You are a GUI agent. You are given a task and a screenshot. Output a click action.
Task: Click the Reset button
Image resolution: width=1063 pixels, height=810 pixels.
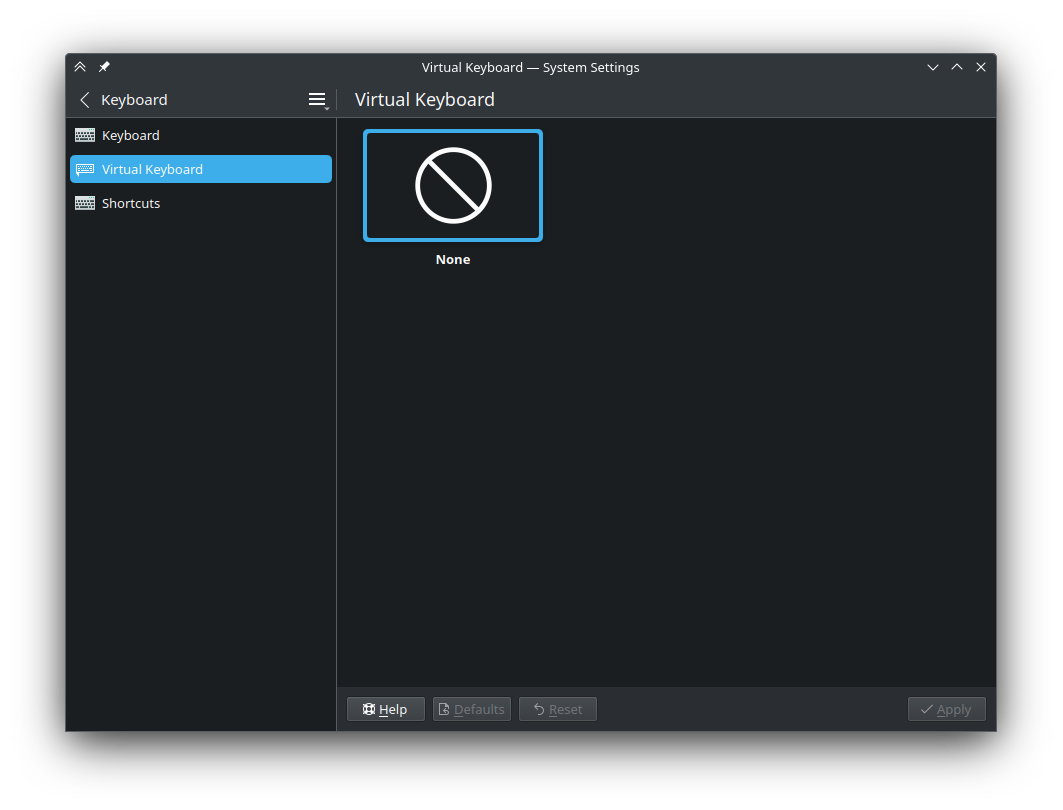click(558, 709)
